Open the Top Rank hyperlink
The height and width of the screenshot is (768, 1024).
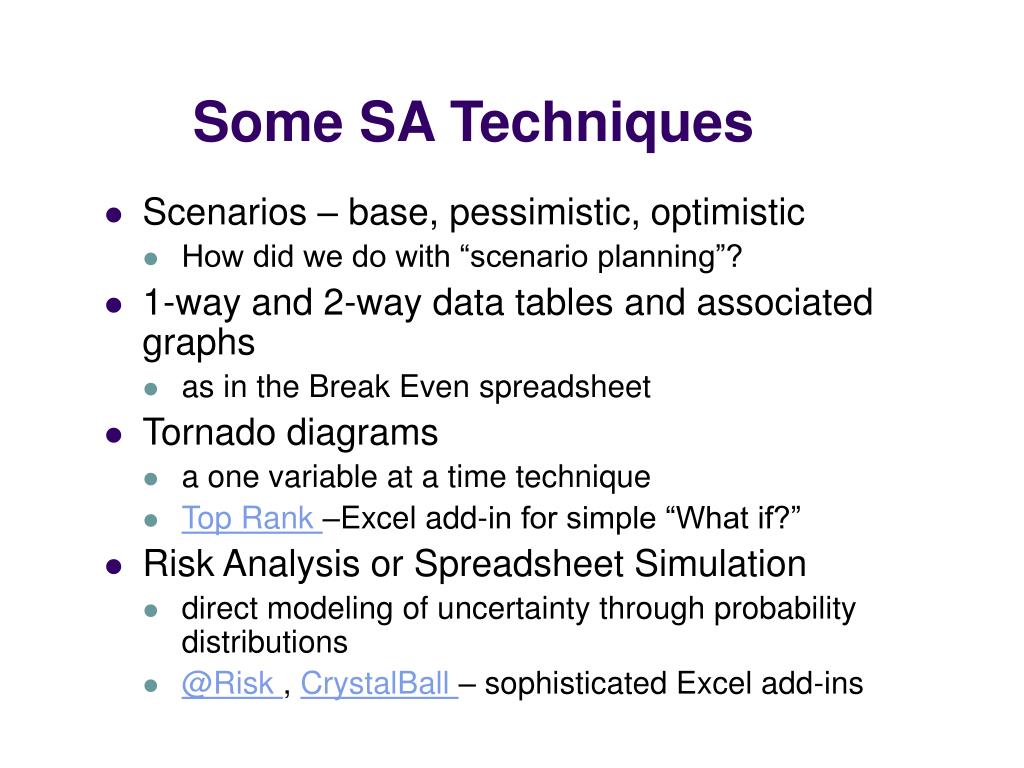point(251,519)
